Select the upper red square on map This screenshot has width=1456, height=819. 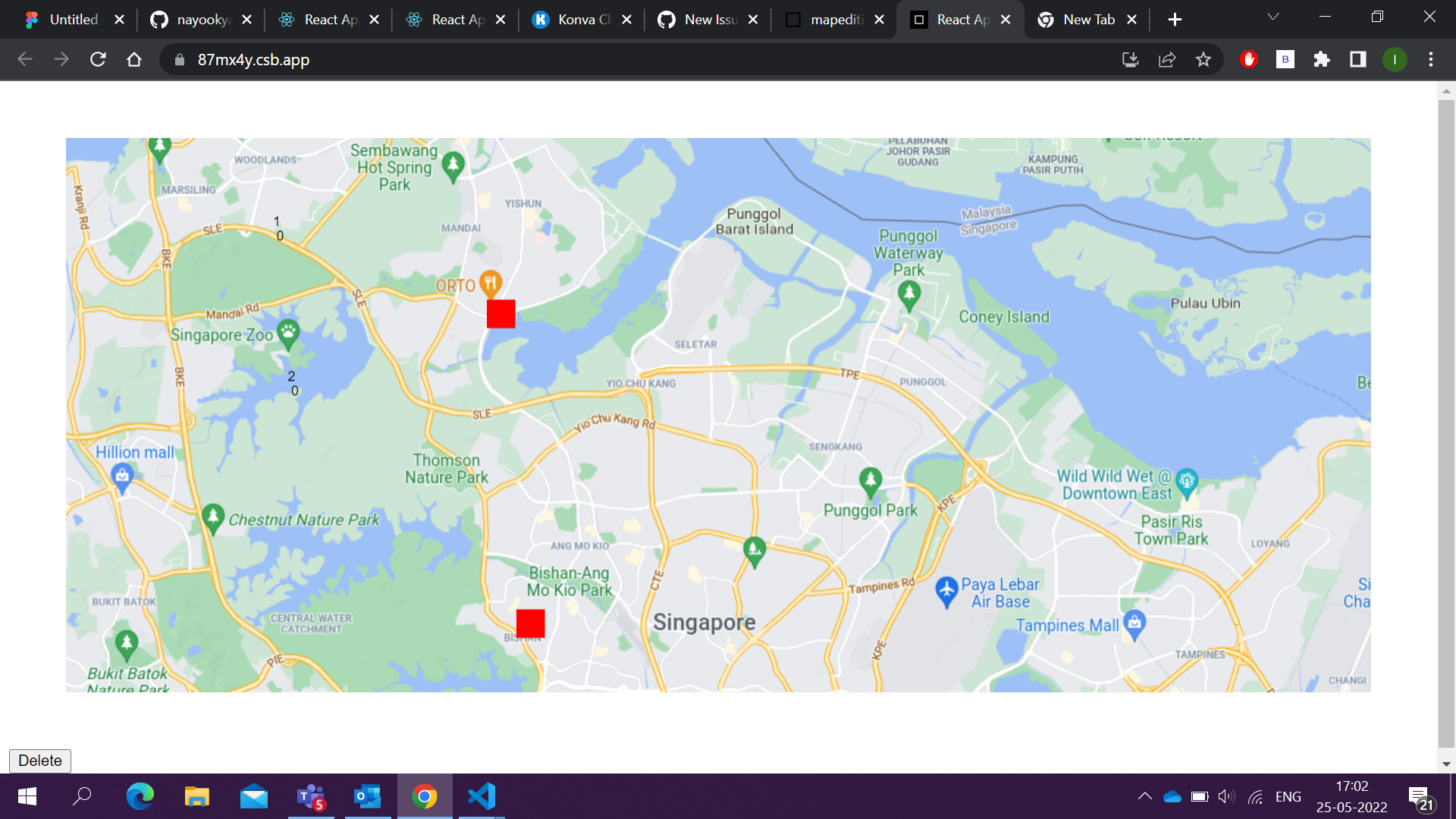500,314
